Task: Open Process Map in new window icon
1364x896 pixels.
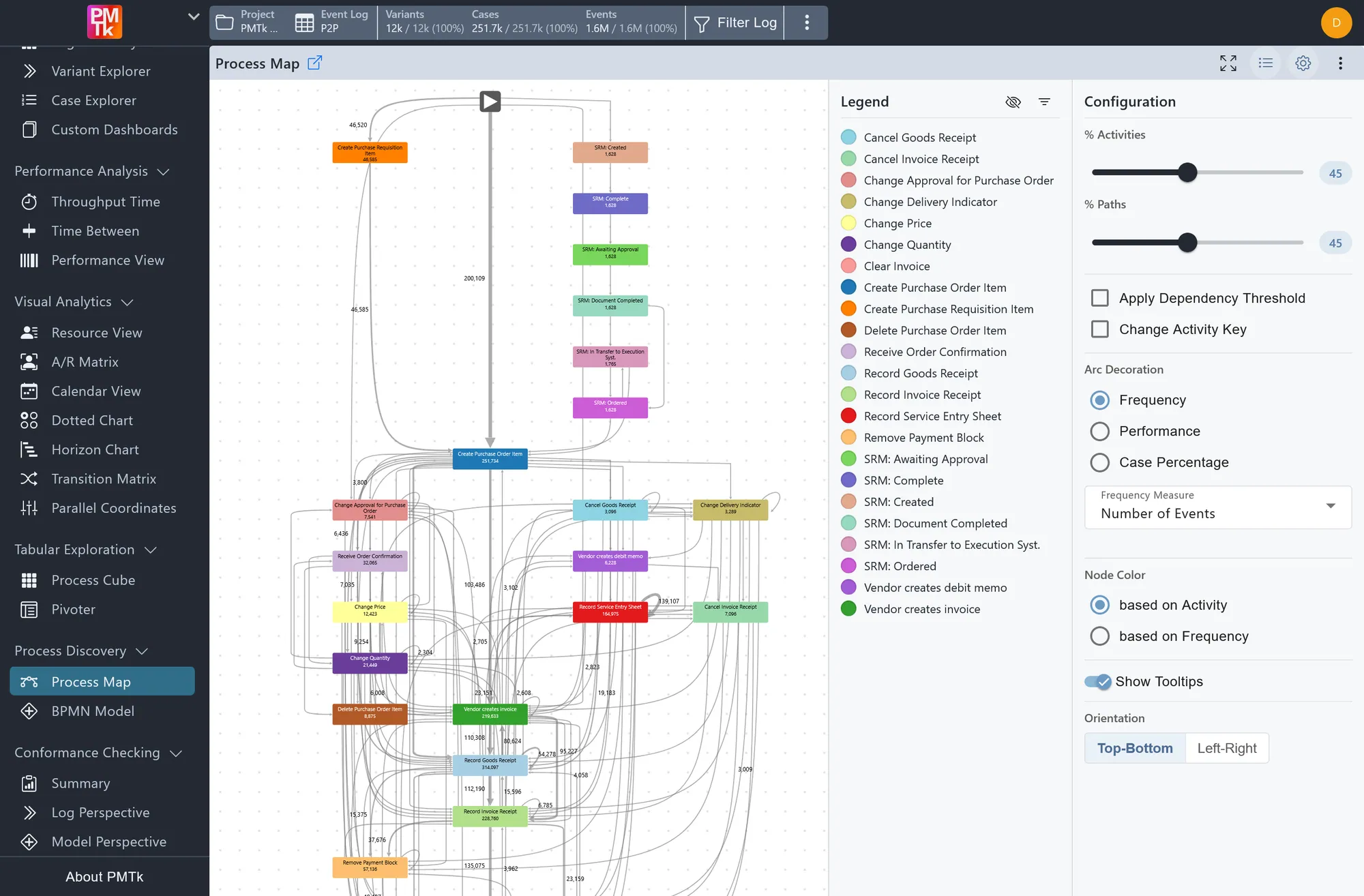Action: click(315, 63)
